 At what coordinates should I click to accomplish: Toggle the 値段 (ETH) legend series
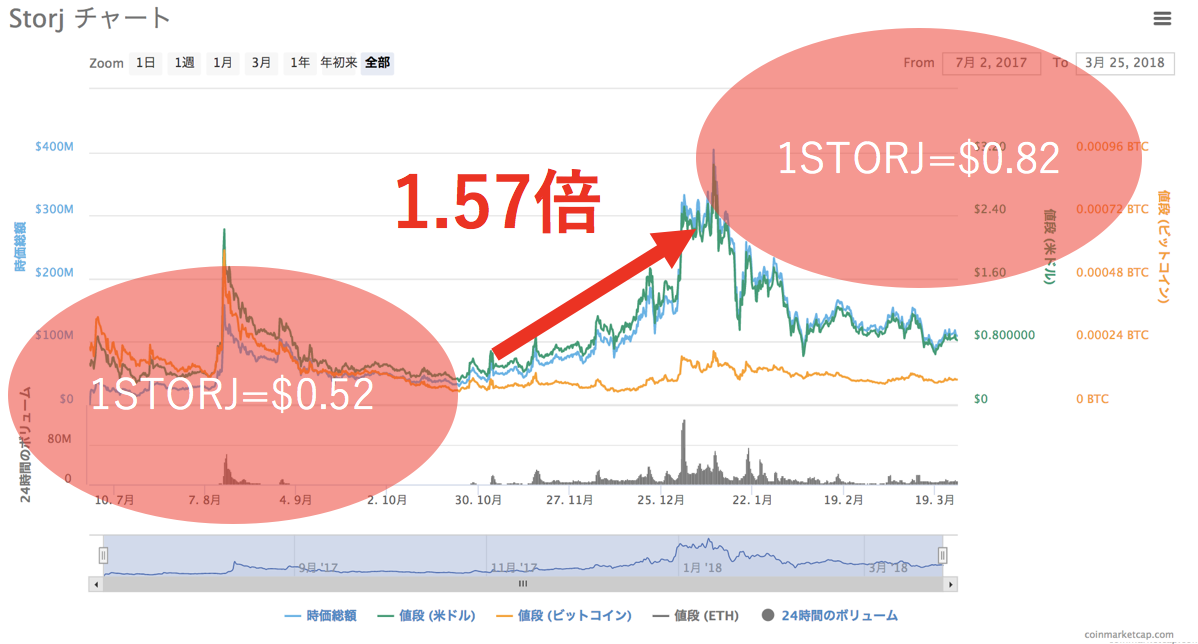696,616
